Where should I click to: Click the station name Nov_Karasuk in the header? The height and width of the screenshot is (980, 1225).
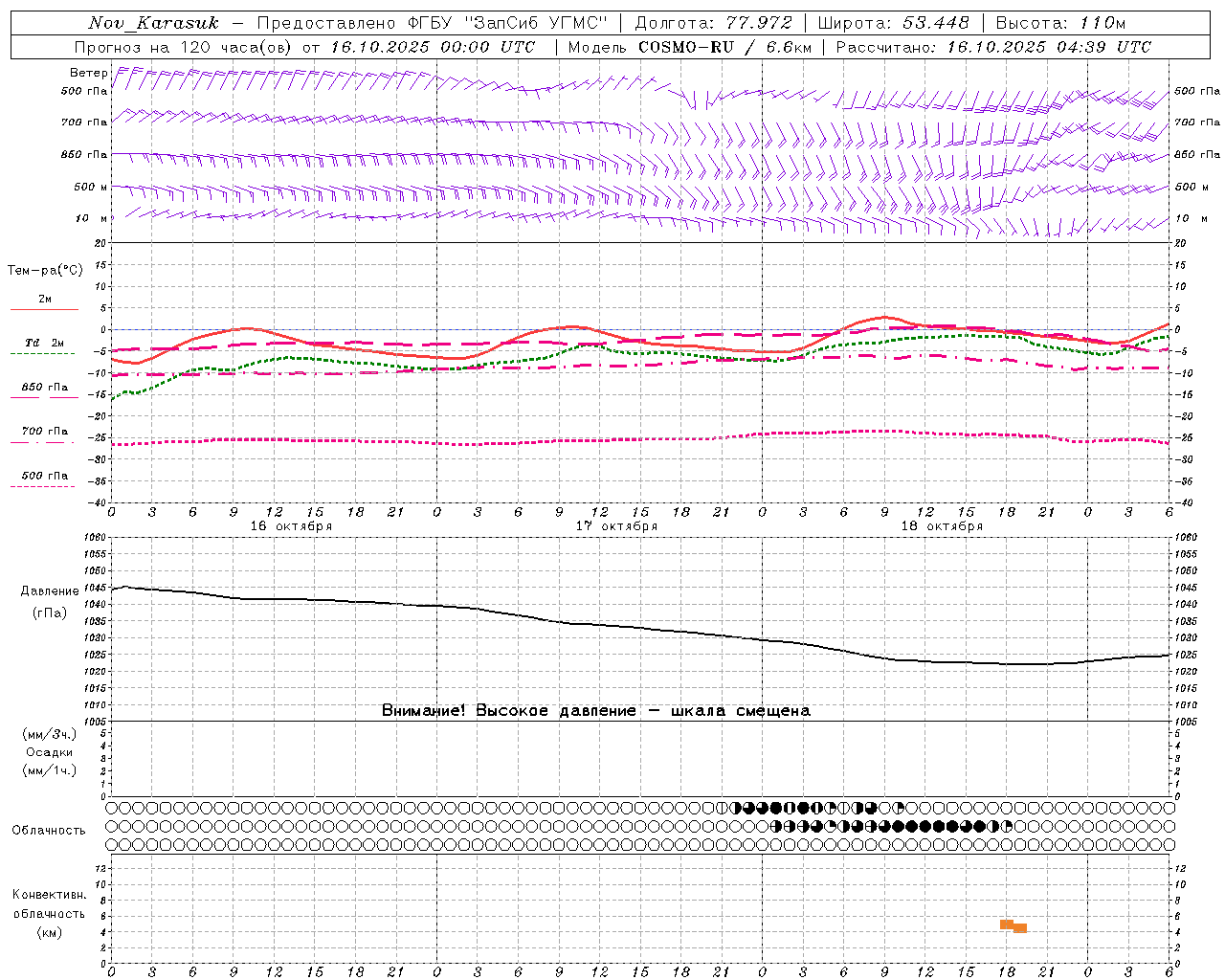tap(153, 23)
